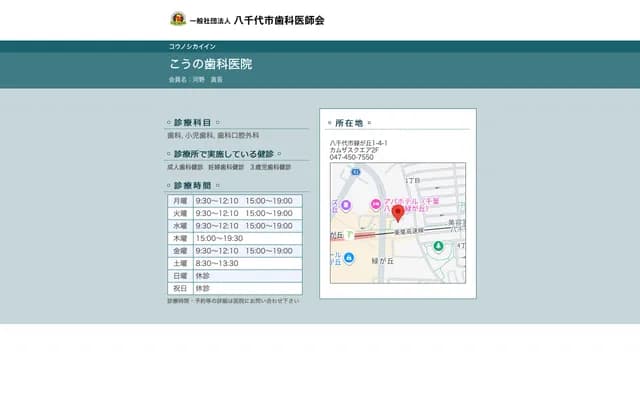Click the green park tree marker on the map
Screen dimensions: 640x400
point(438,246)
